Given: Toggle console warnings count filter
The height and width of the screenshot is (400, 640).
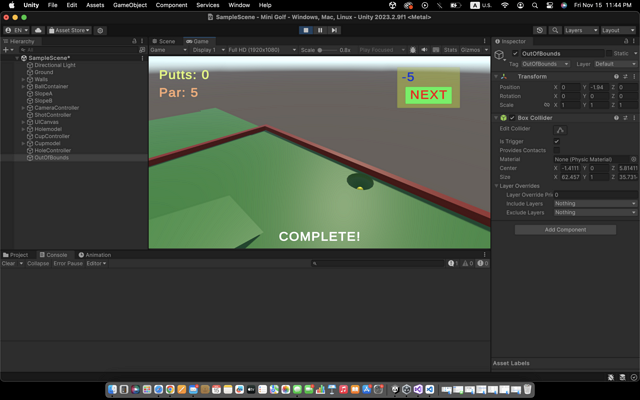Looking at the screenshot, I should point(468,263).
